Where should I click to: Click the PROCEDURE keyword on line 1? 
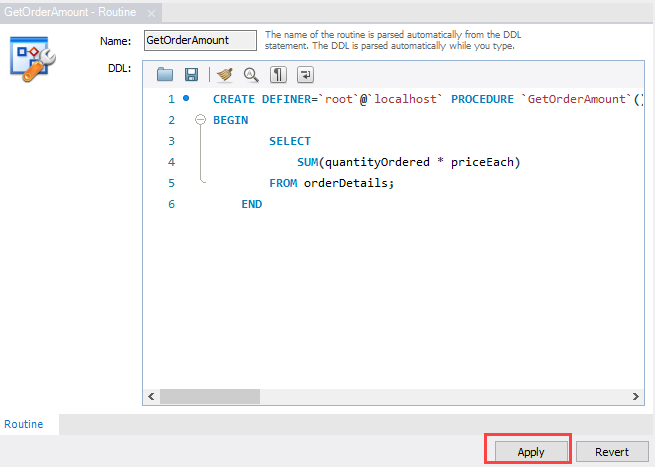point(482,99)
